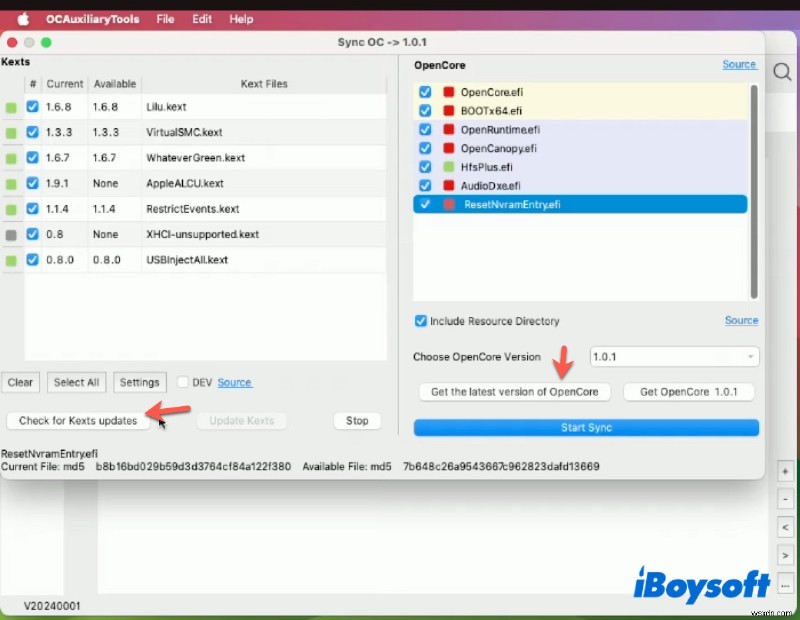Click the Kext Files column header
Screen dimensions: 800x620
point(264,84)
